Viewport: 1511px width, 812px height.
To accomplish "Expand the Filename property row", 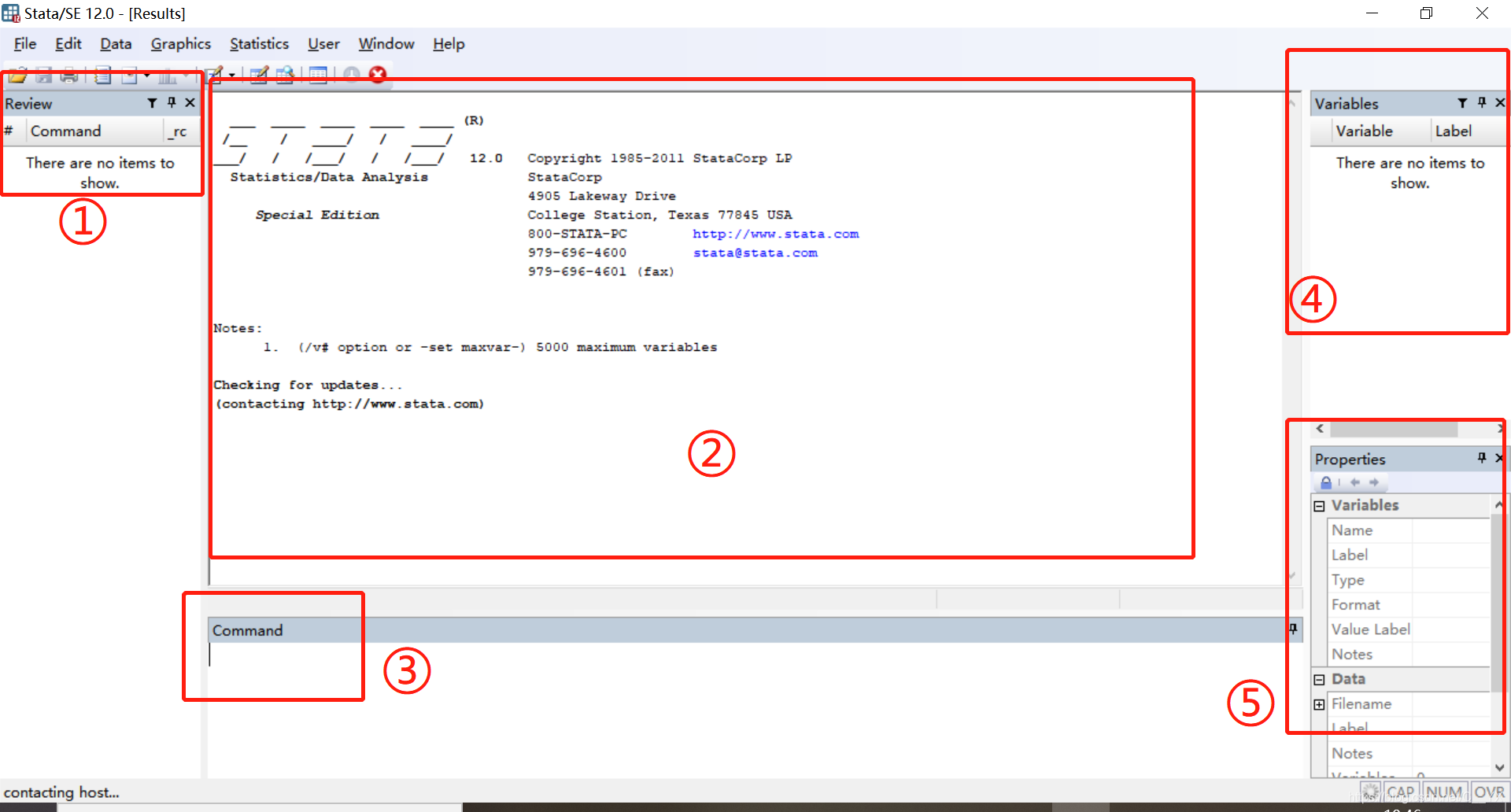I will pyautogui.click(x=1320, y=704).
